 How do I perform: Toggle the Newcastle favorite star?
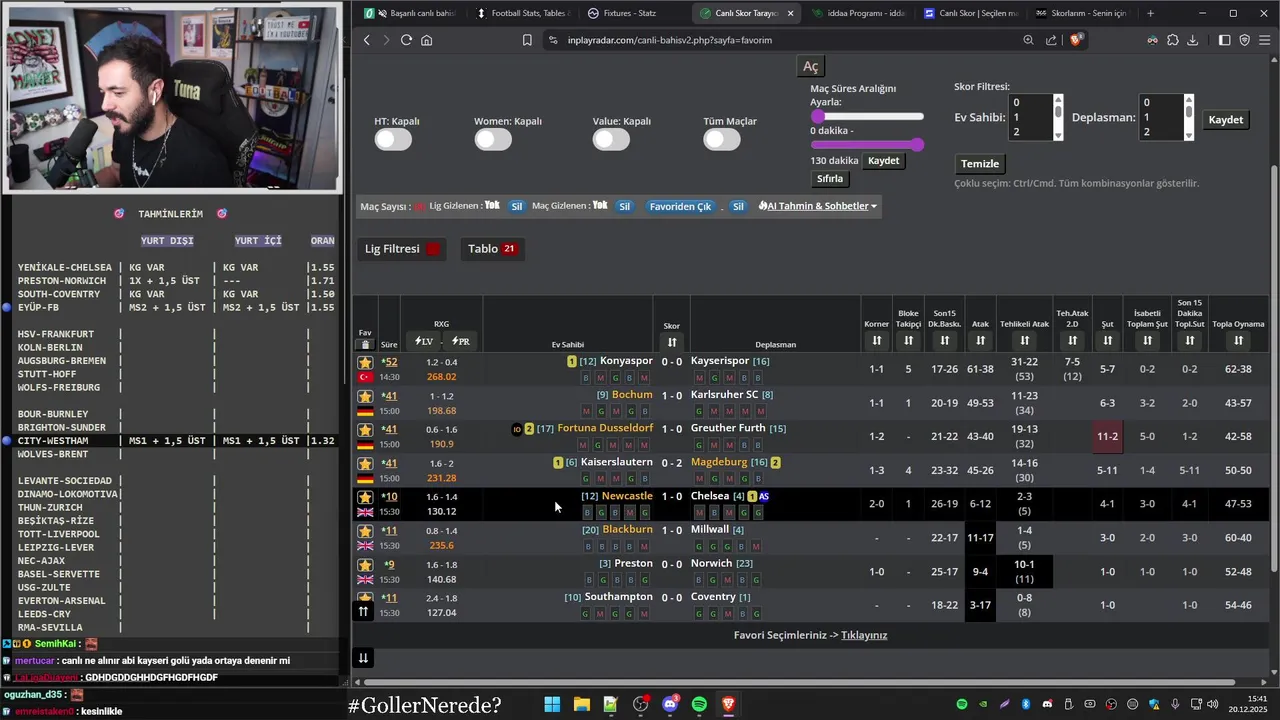coord(365,497)
